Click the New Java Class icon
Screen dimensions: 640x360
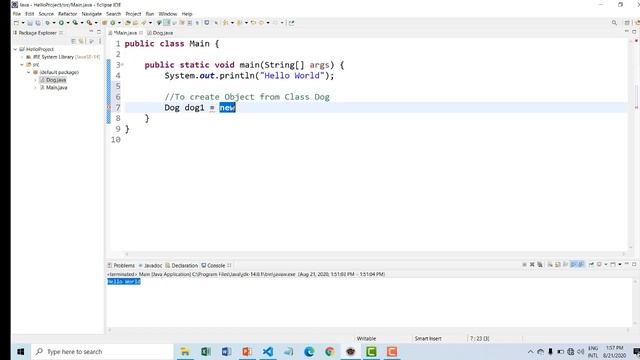coord(113,23)
